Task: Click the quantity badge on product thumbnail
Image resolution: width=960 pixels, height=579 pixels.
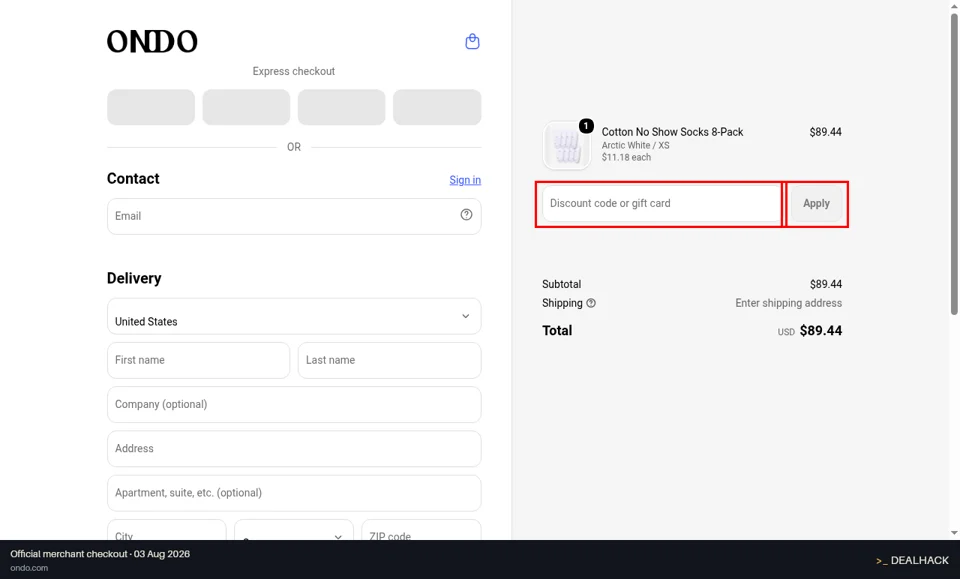Action: click(586, 125)
